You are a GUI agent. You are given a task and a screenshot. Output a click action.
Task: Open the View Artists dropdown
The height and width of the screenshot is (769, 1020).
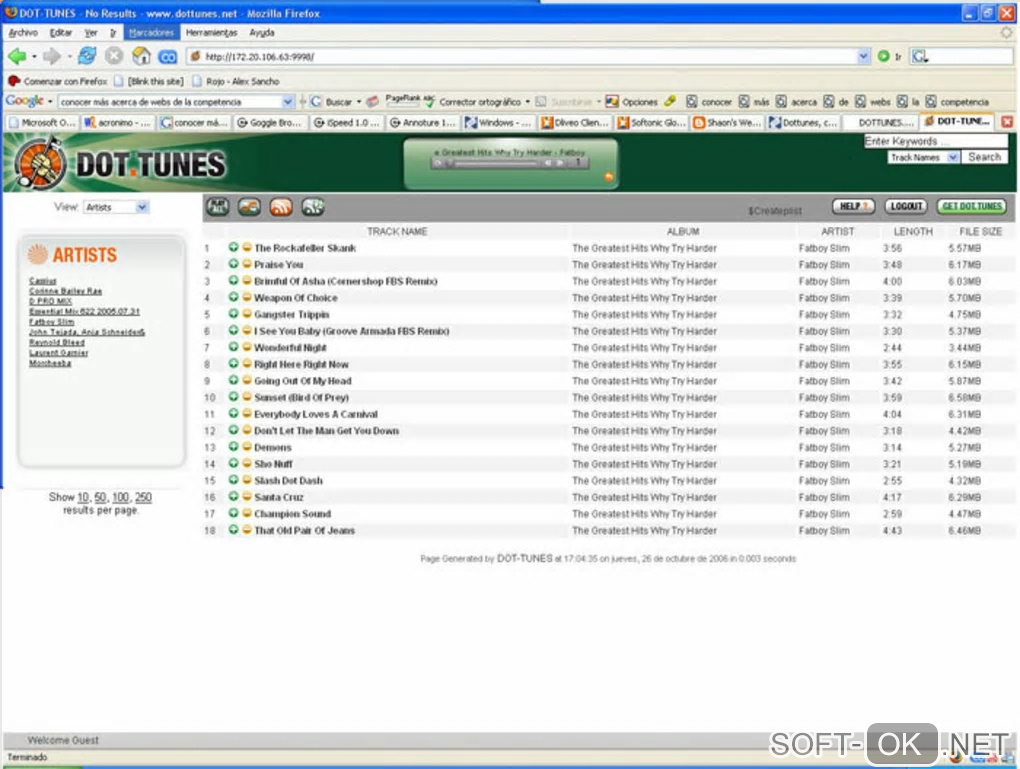116,207
